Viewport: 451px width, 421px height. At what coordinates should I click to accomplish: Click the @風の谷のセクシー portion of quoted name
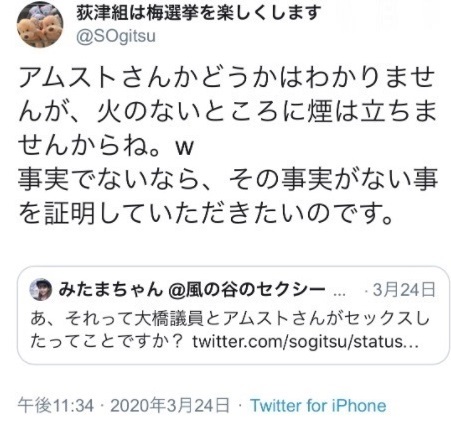tap(246, 289)
